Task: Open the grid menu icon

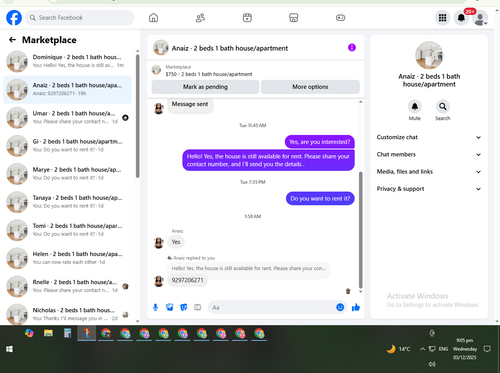Action: coord(442,18)
